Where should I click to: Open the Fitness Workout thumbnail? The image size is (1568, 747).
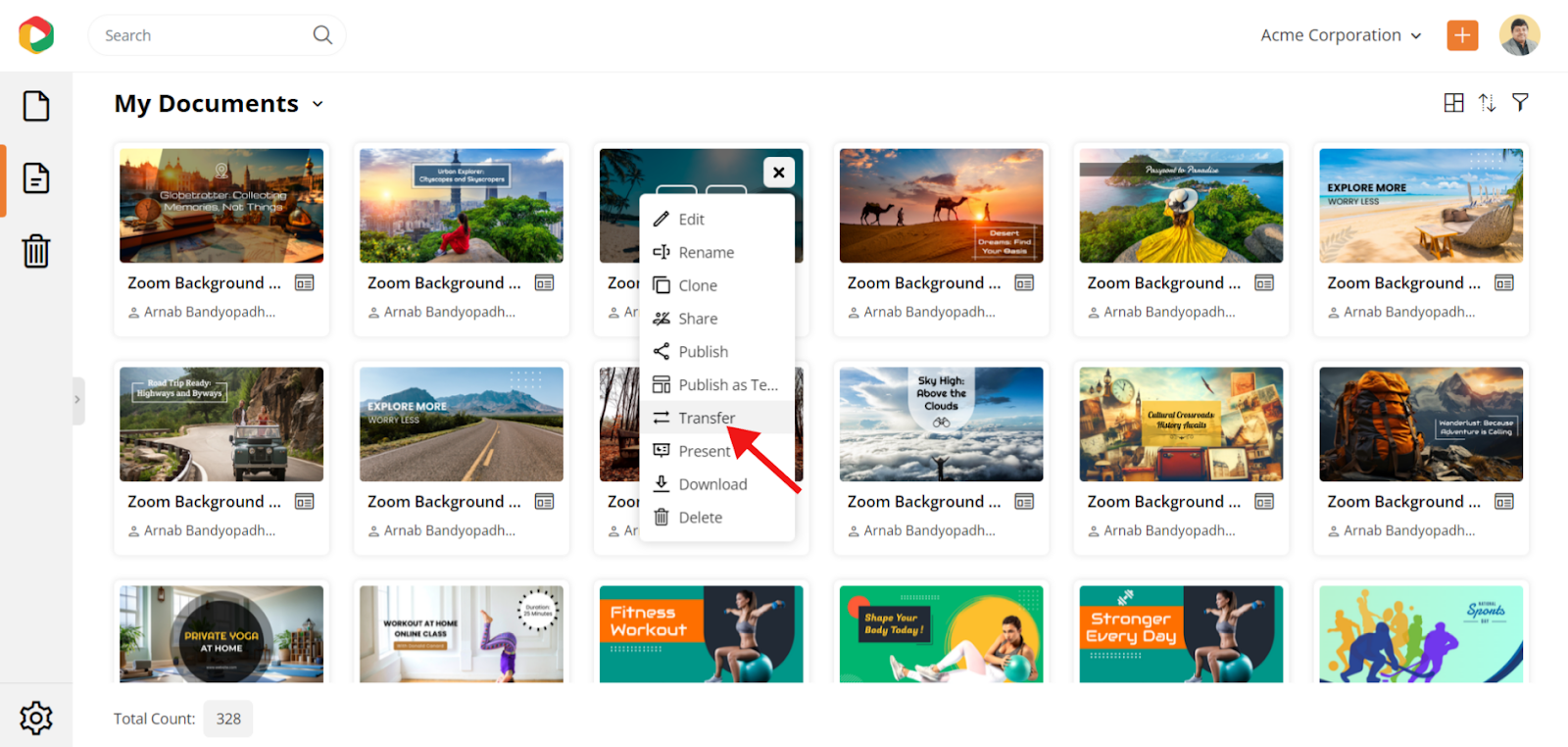702,634
